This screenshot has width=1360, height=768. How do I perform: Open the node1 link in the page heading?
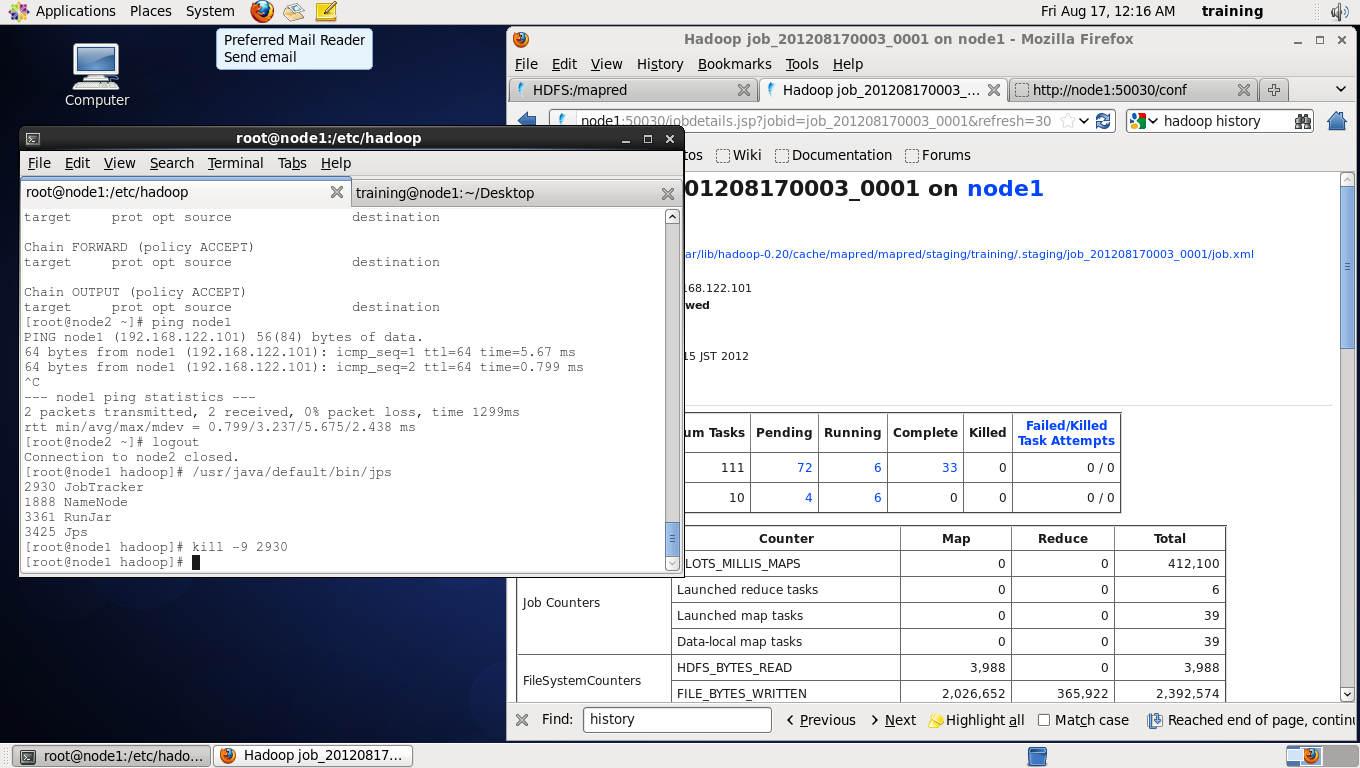click(1005, 188)
